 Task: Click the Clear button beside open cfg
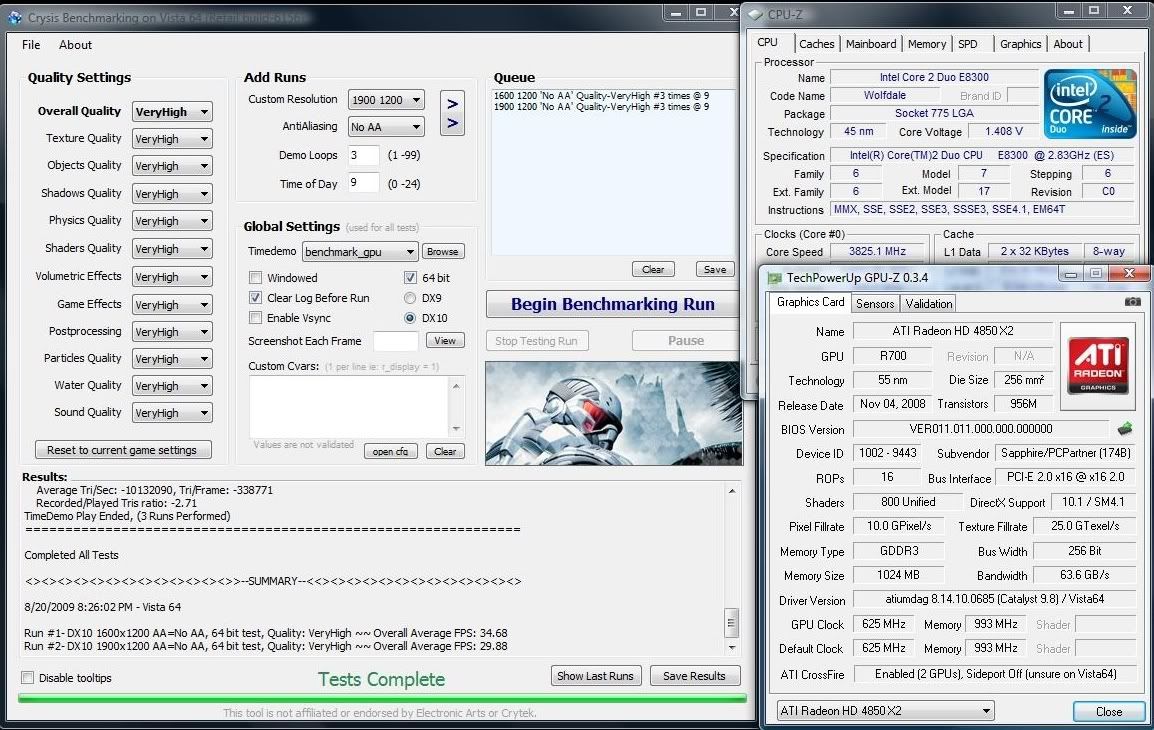tap(445, 451)
